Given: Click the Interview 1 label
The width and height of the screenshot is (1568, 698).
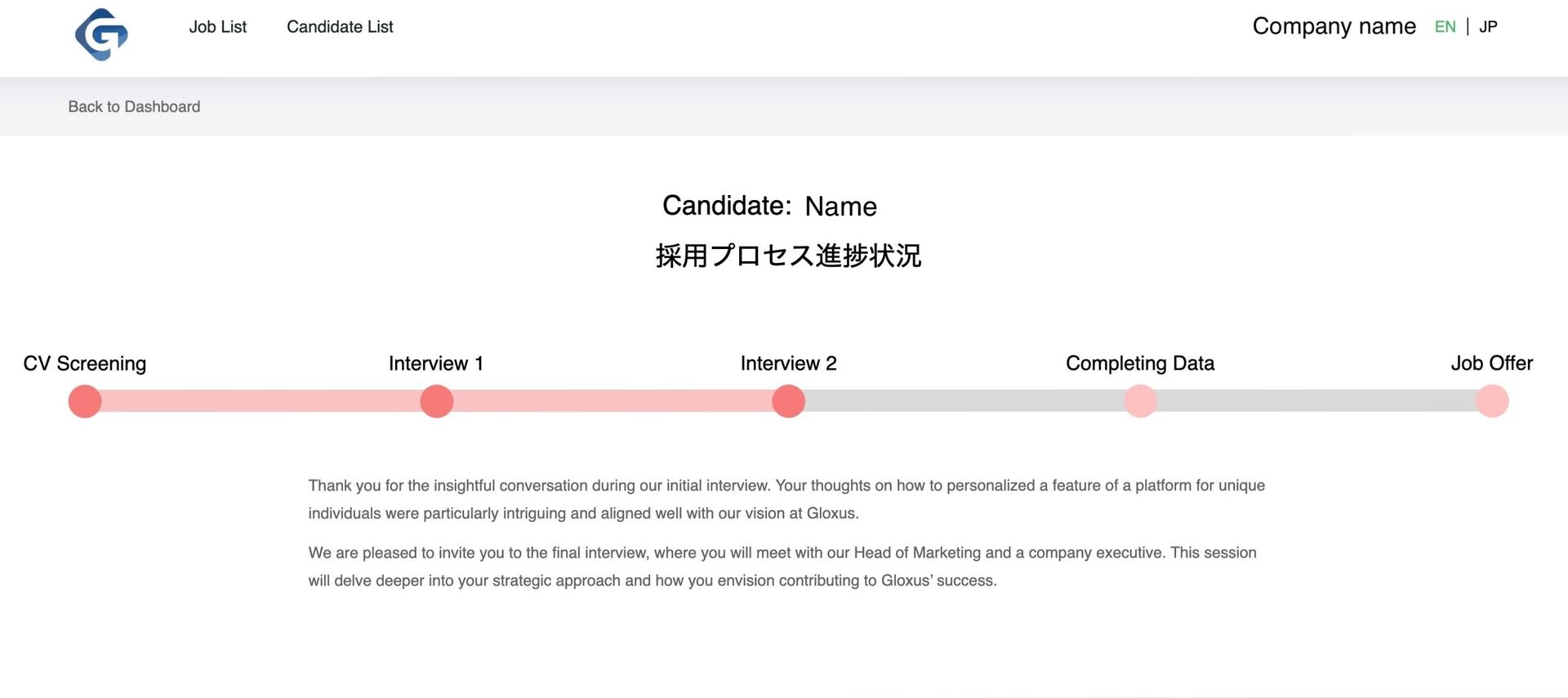Looking at the screenshot, I should (436, 363).
